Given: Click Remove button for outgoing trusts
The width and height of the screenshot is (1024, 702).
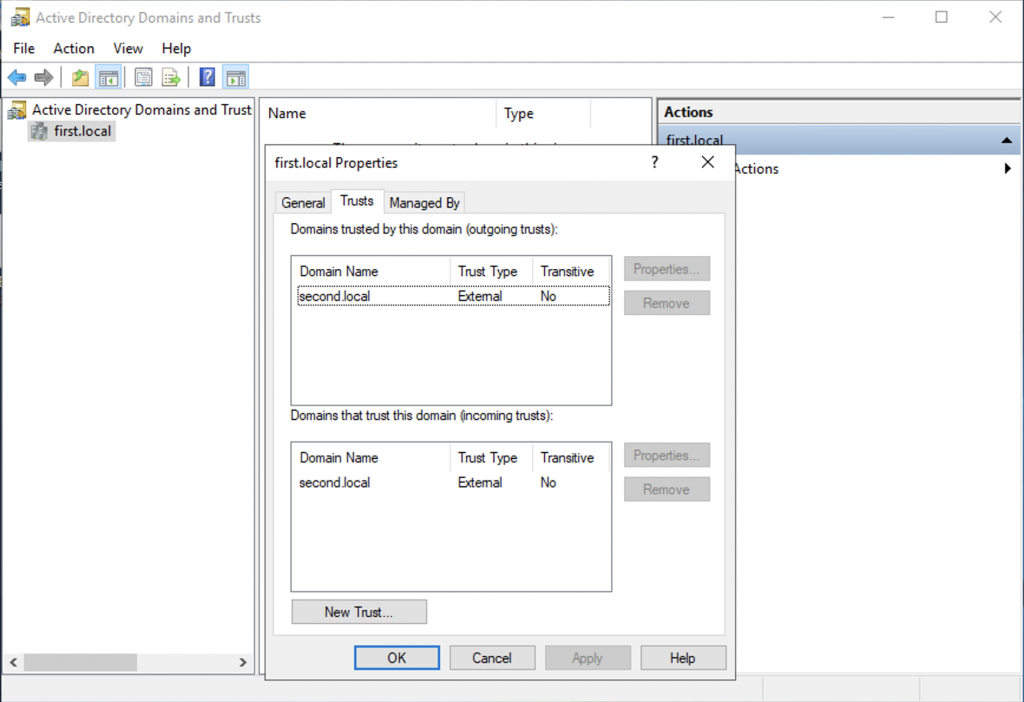Looking at the screenshot, I should coord(667,303).
